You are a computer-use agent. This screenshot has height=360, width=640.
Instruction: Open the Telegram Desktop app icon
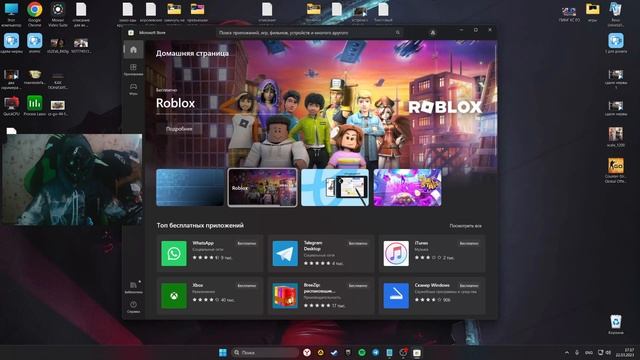(x=285, y=253)
